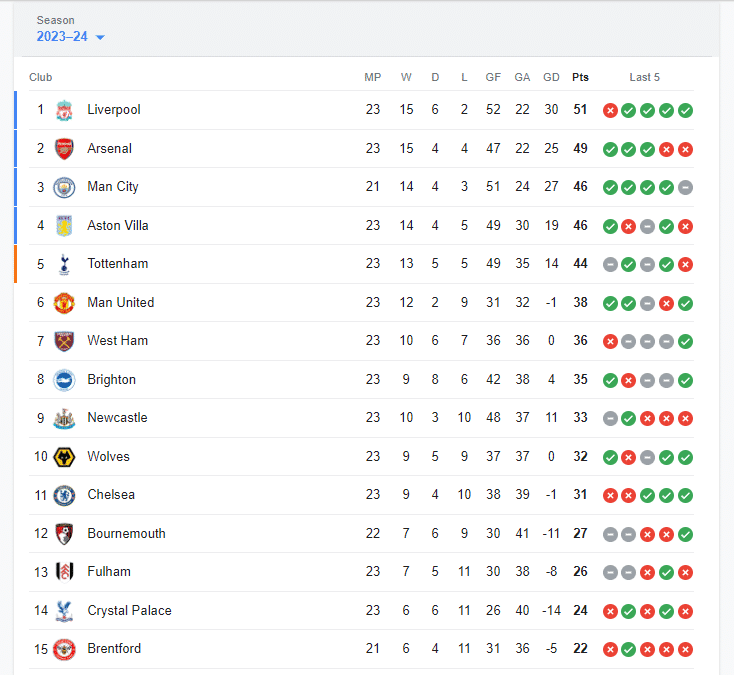Click the Brentford club crest

coord(64,650)
